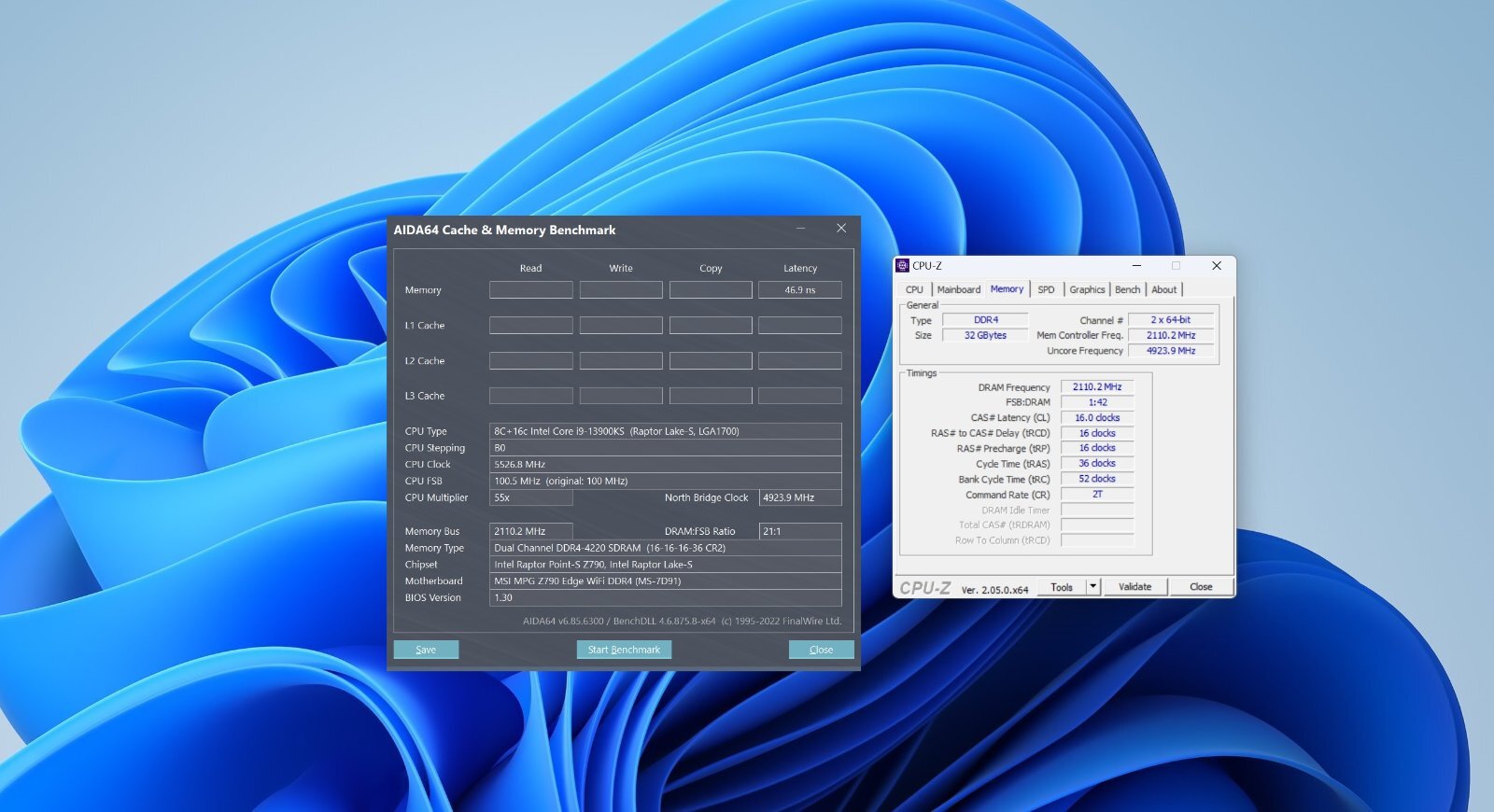Click the CPU Type i9-13900KS value
1494x812 pixels.
coord(666,431)
